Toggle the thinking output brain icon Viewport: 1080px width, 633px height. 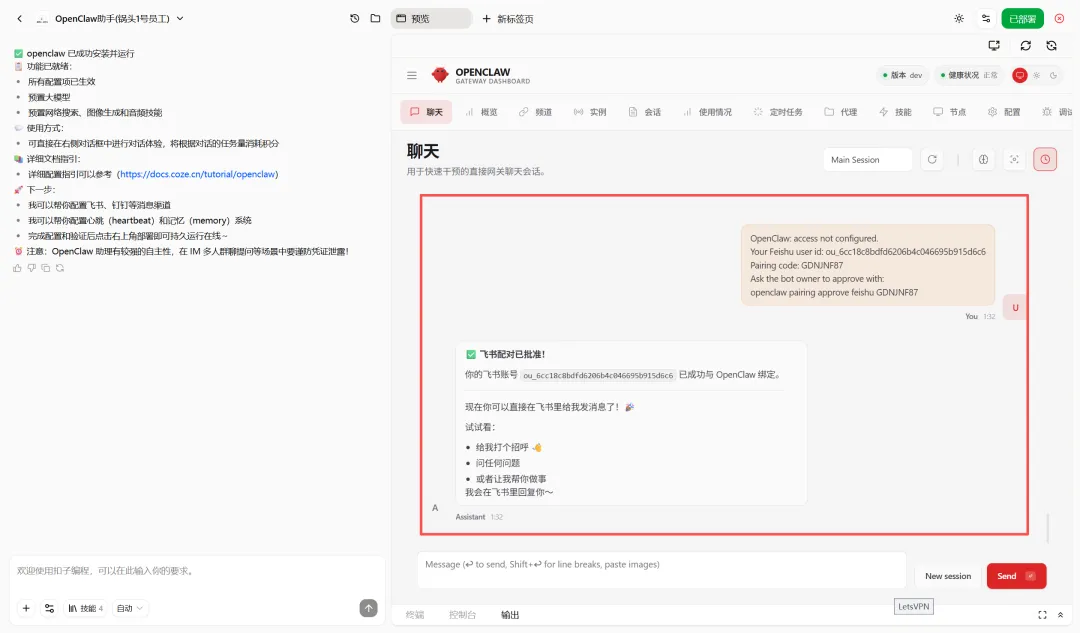[984, 159]
